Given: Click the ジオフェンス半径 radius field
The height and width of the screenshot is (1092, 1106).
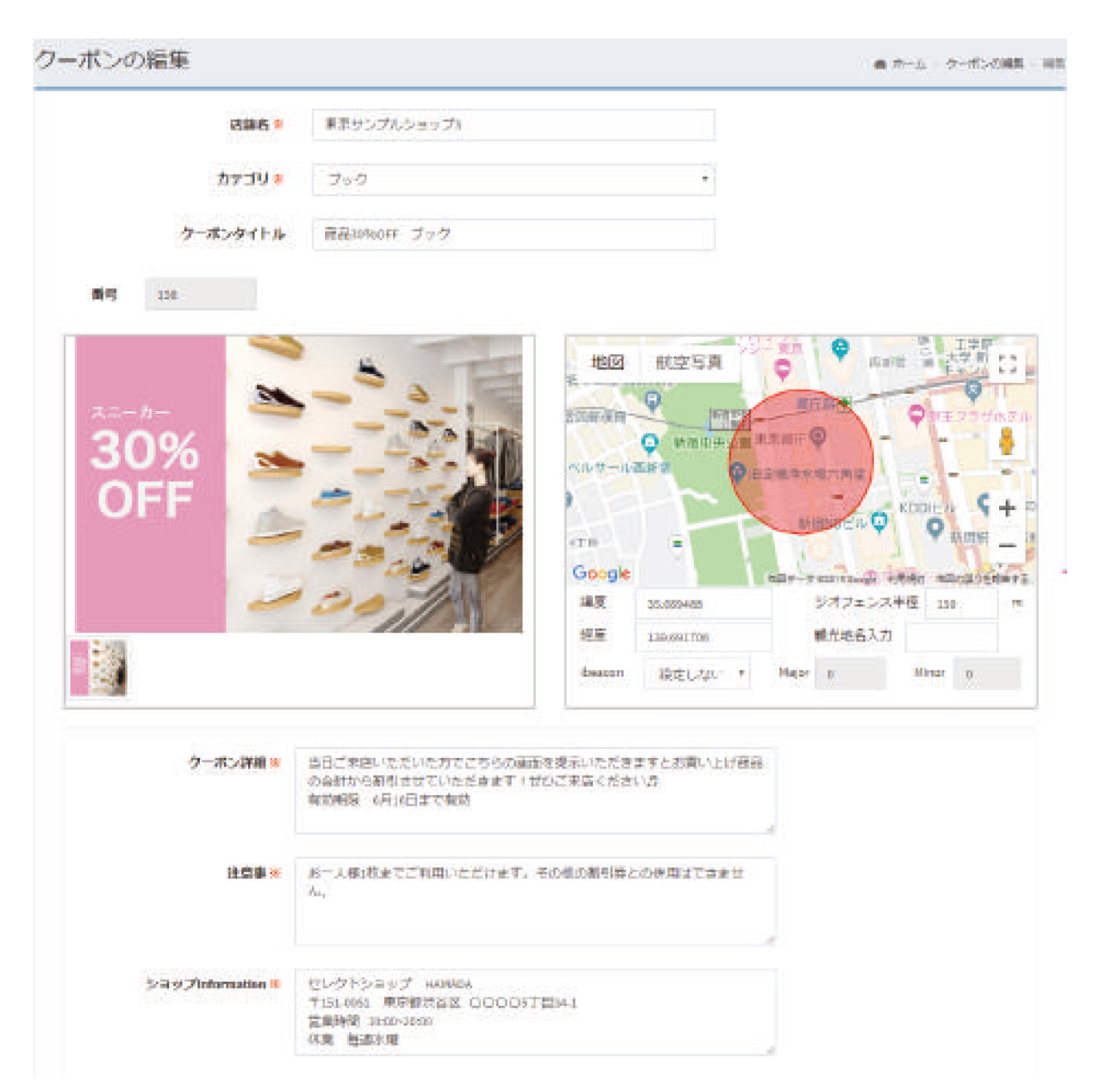Looking at the screenshot, I should click(x=962, y=604).
